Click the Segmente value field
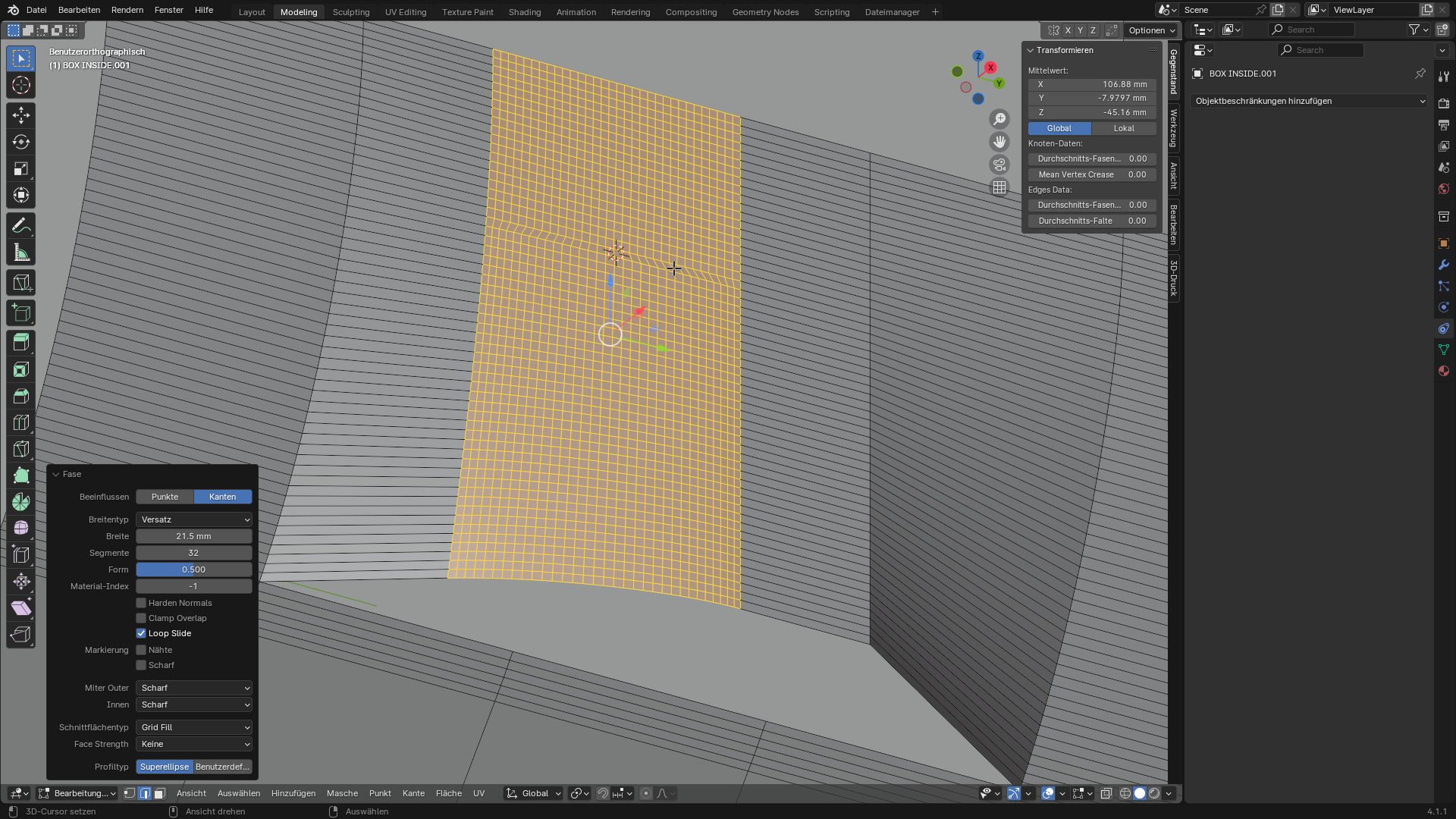The width and height of the screenshot is (1456, 819). coord(194,553)
